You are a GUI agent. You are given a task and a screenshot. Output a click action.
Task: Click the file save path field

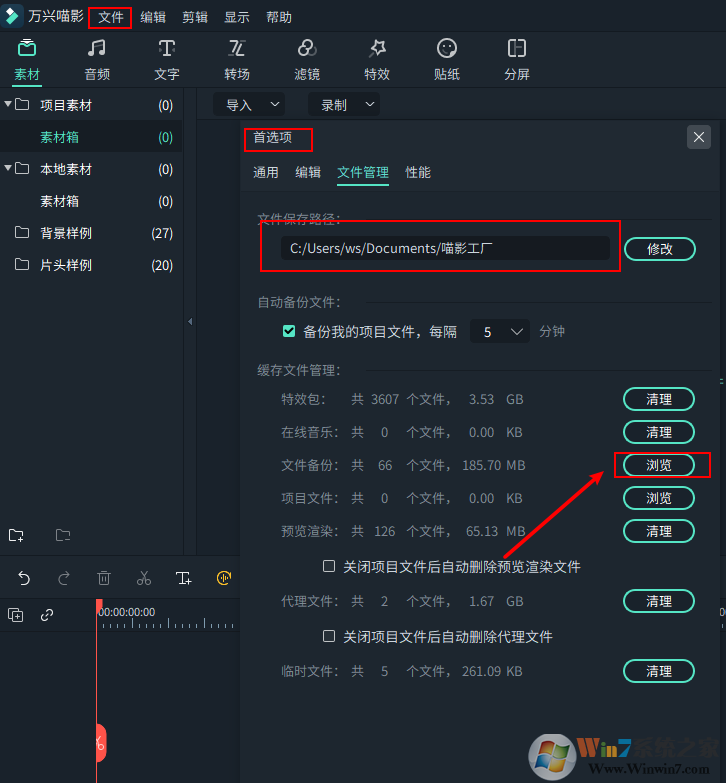[445, 248]
